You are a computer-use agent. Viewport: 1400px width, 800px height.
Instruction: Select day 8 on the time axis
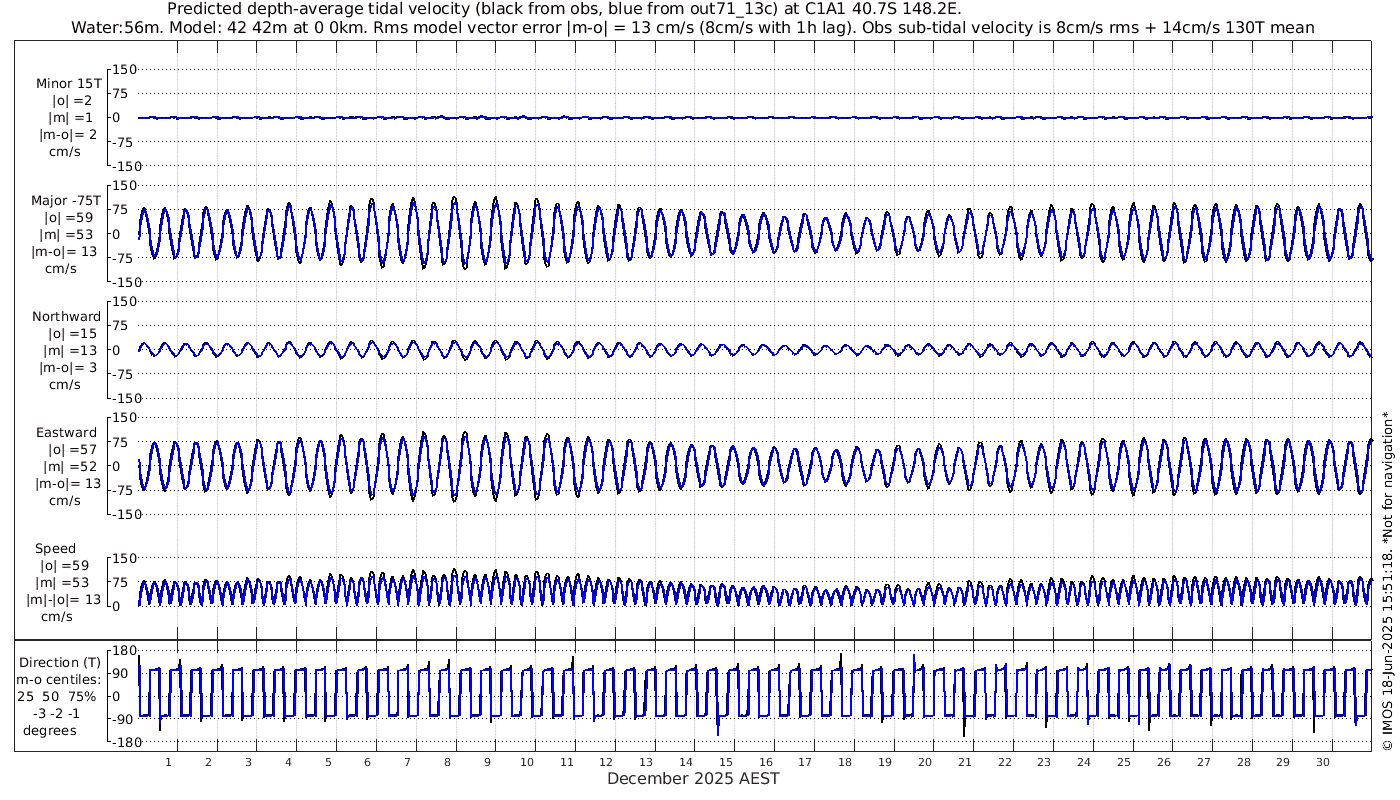tap(447, 762)
